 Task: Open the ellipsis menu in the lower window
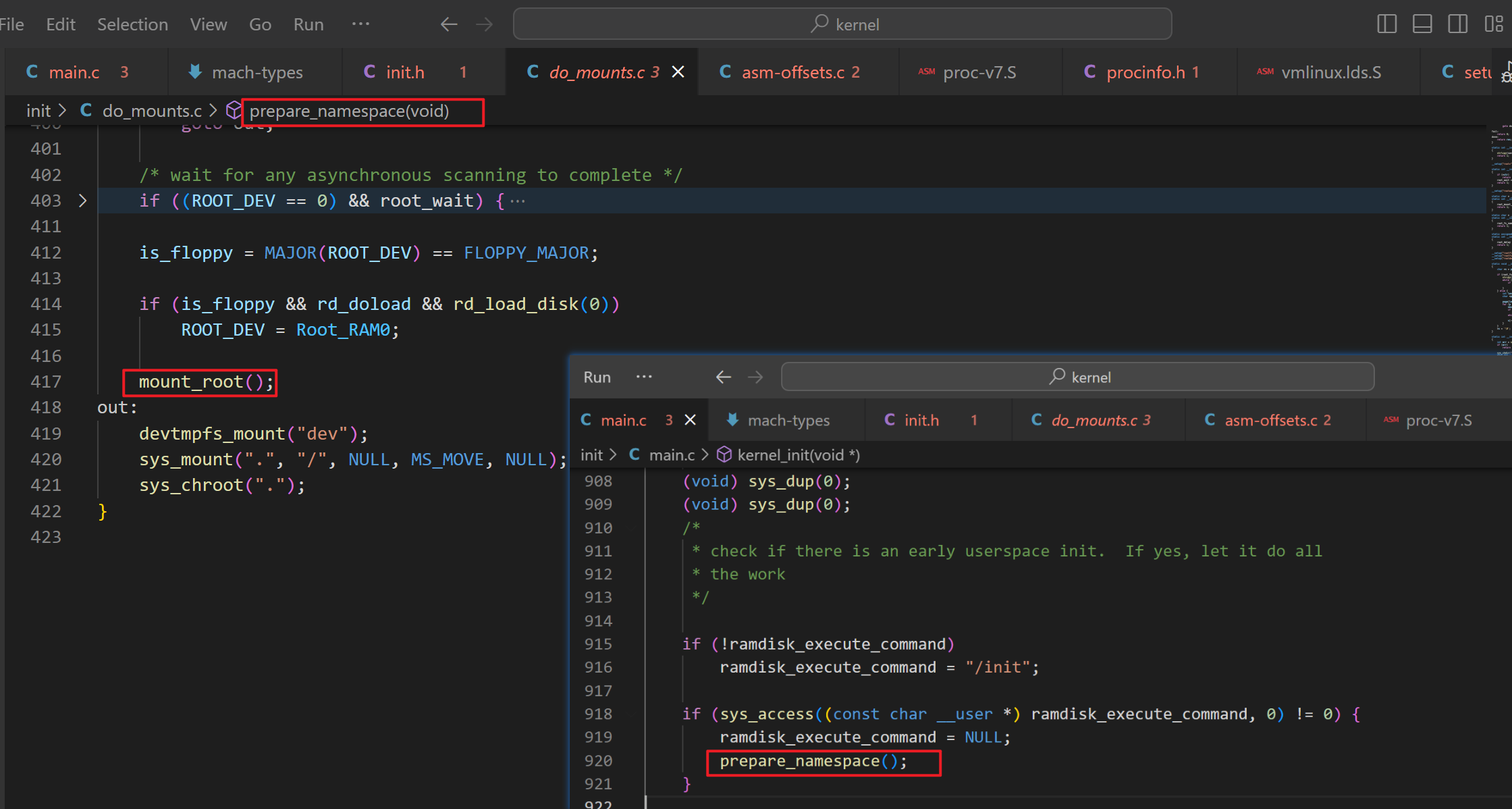tap(644, 377)
